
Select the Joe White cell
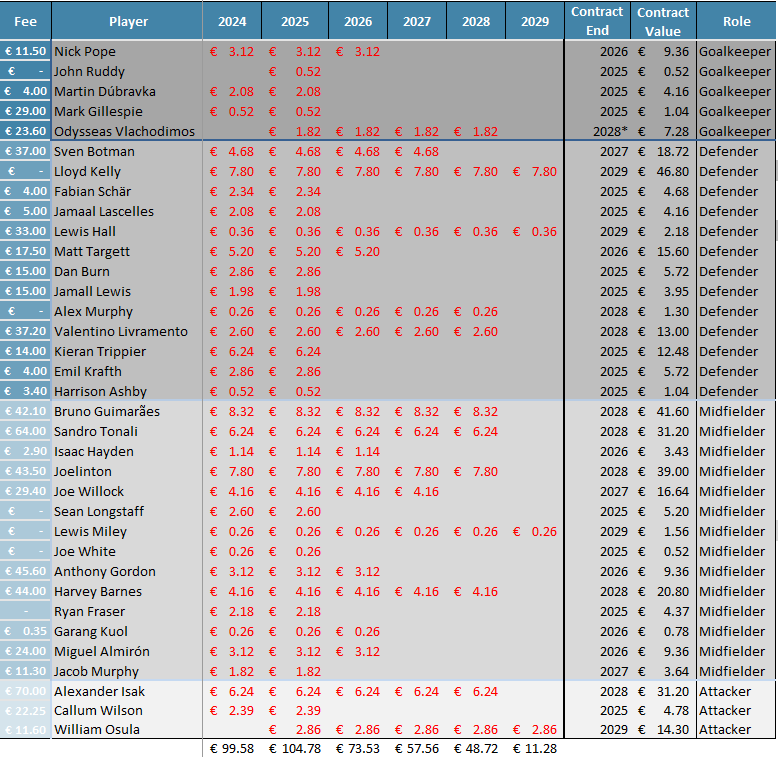click(127, 551)
